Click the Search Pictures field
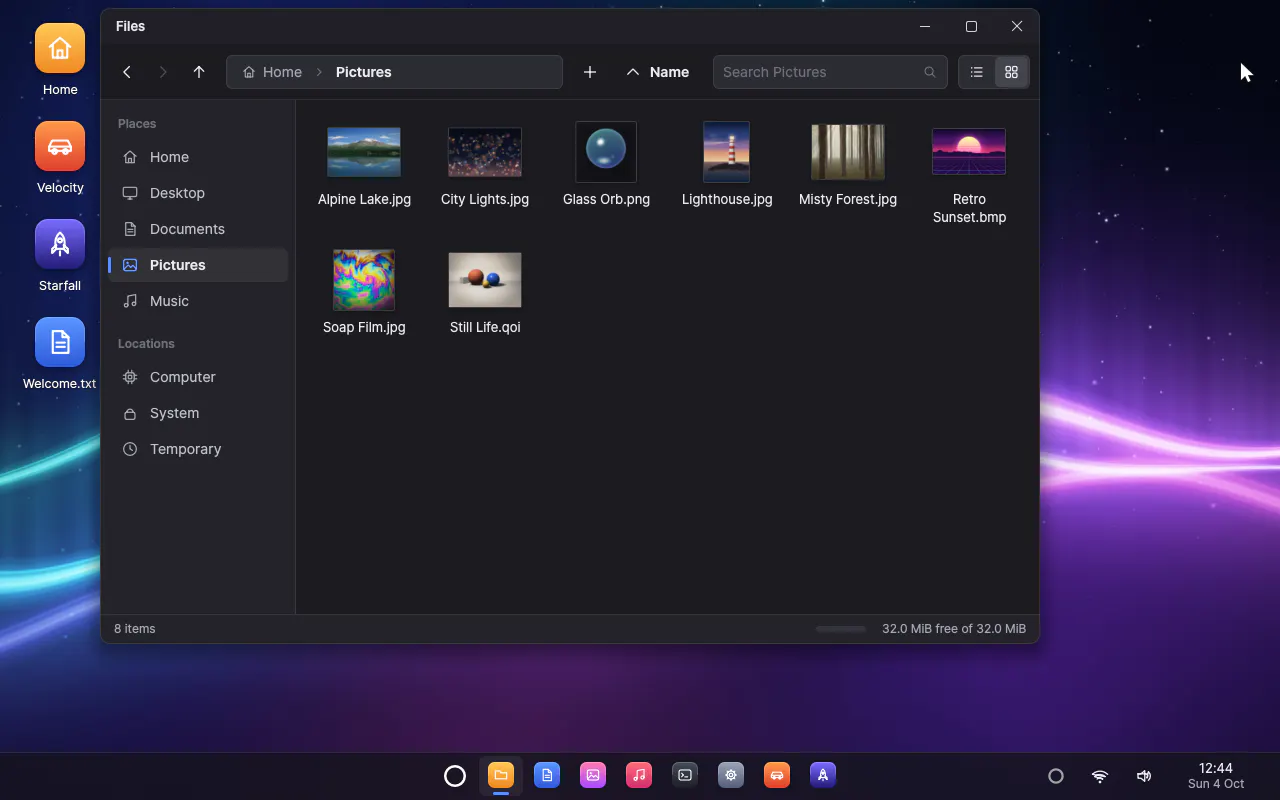This screenshot has height=800, width=1280. tap(830, 72)
